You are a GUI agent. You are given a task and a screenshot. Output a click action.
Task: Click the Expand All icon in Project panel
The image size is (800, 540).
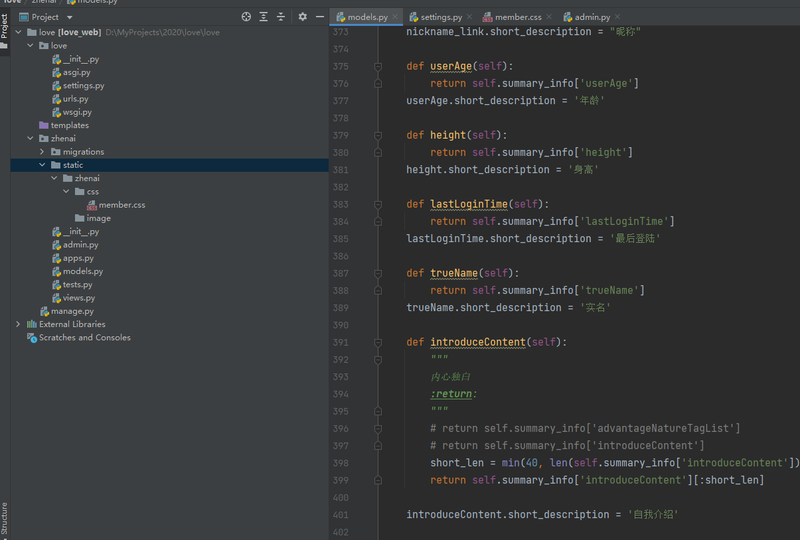click(x=264, y=17)
